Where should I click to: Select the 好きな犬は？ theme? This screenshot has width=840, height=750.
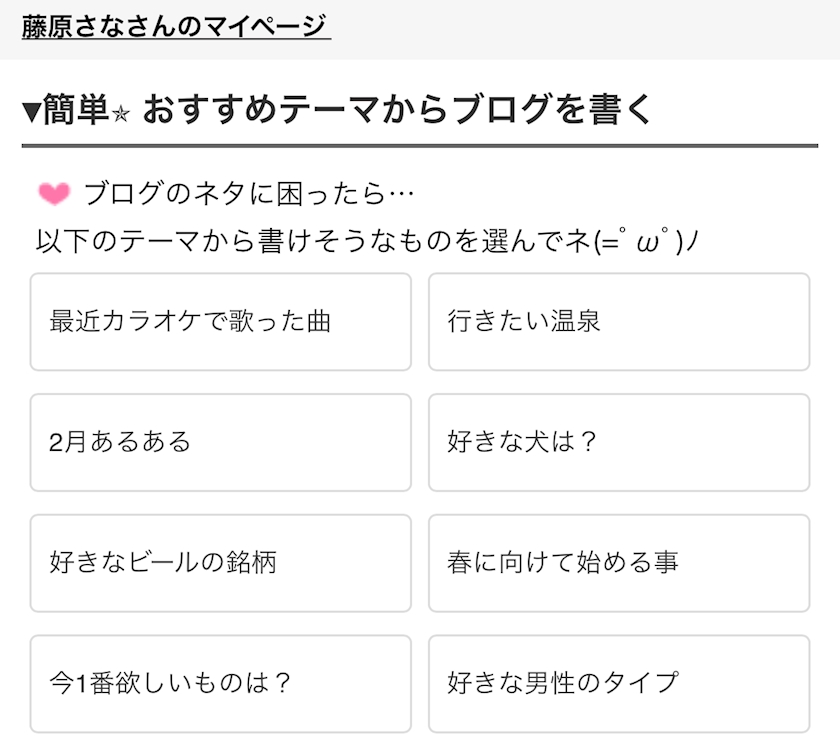tap(618, 442)
